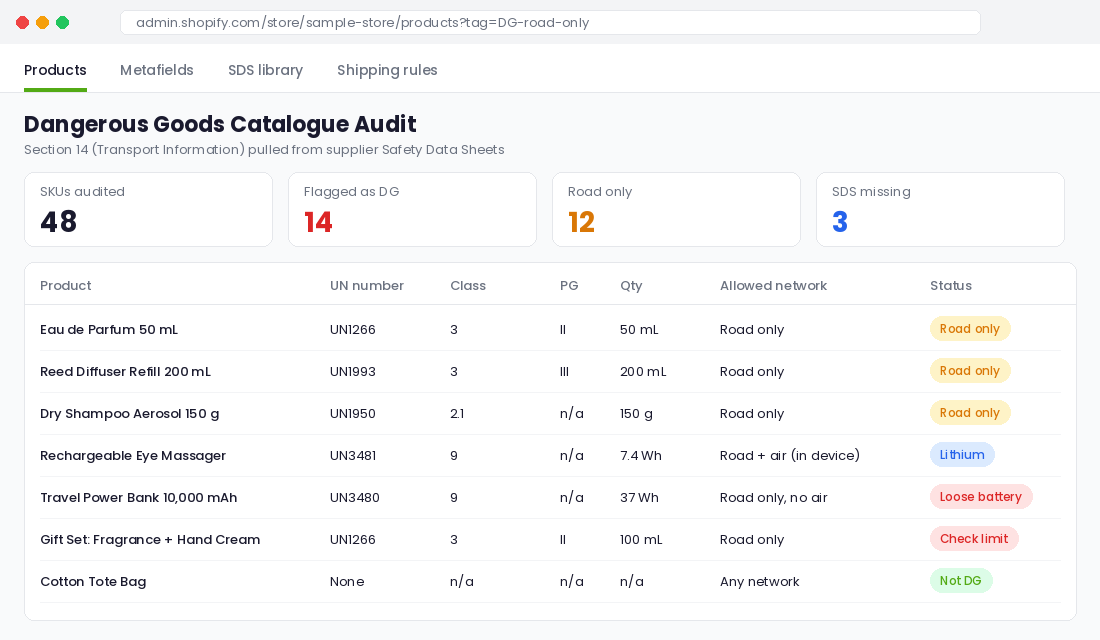1100x640 pixels.
Task: Open the Rechargeable Eye Massager product
Action: [x=133, y=455]
